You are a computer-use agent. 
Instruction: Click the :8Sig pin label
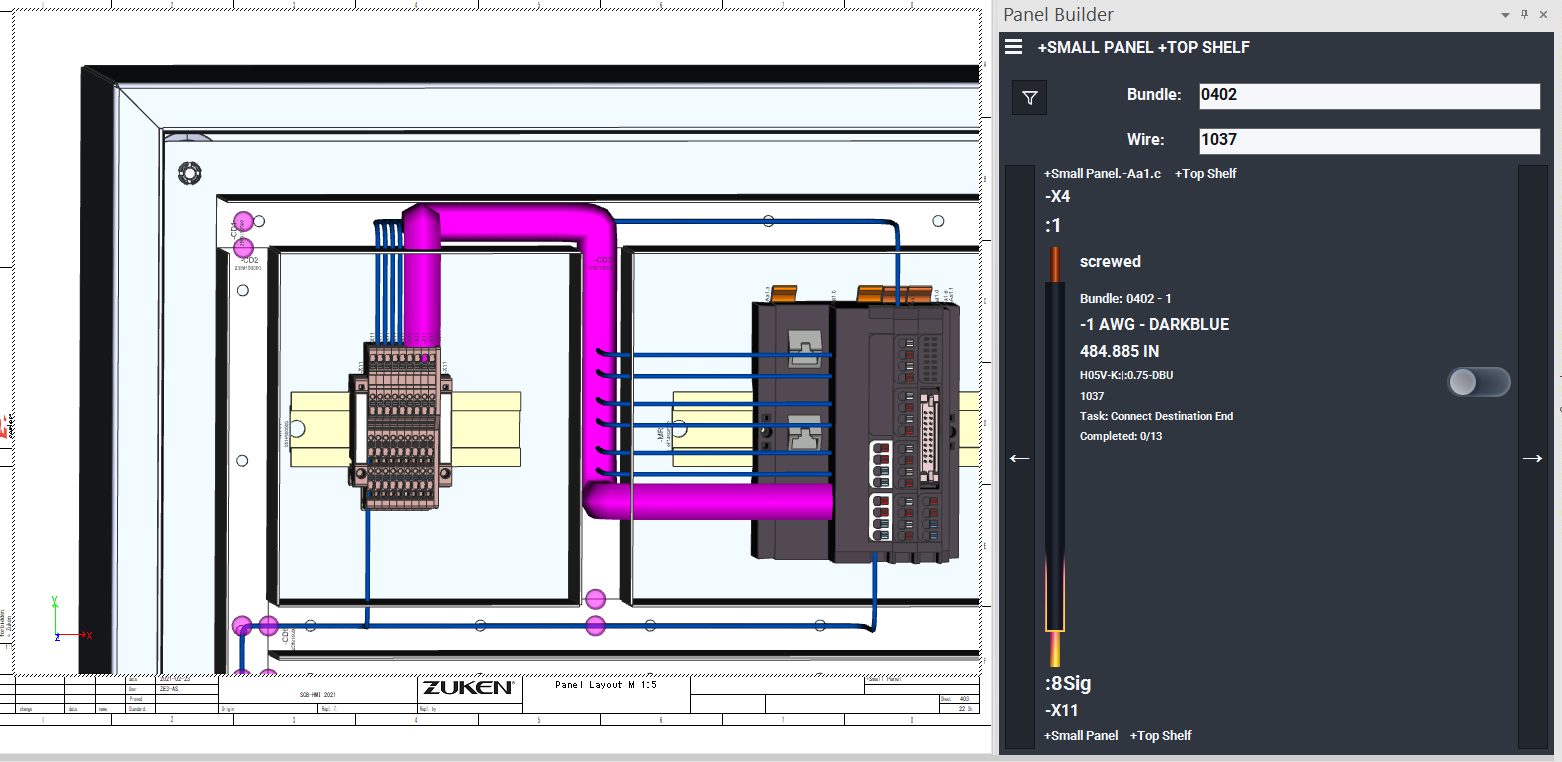(x=1067, y=684)
